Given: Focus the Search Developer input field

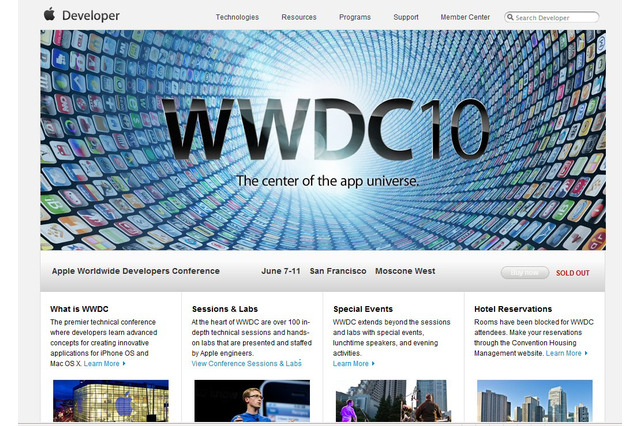Looking at the screenshot, I should (x=552, y=17).
